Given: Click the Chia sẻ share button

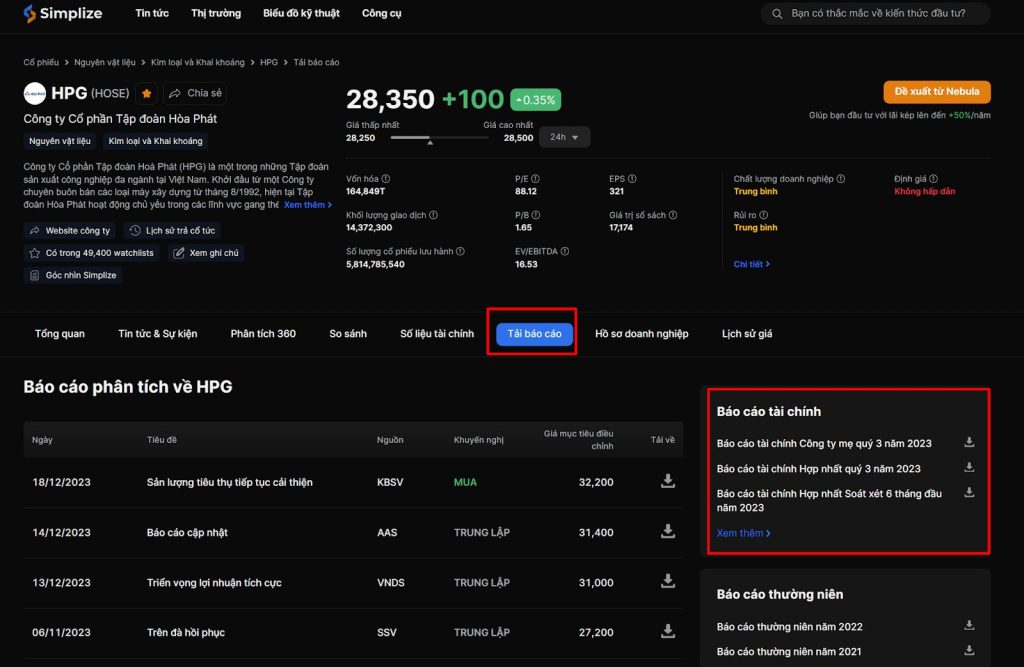Looking at the screenshot, I should click(195, 93).
